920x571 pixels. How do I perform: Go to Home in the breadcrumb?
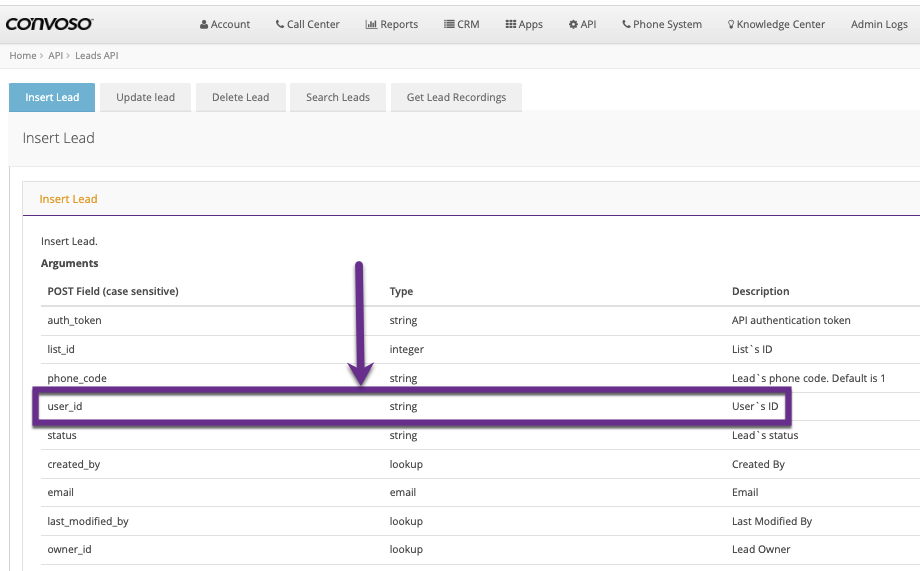click(23, 56)
